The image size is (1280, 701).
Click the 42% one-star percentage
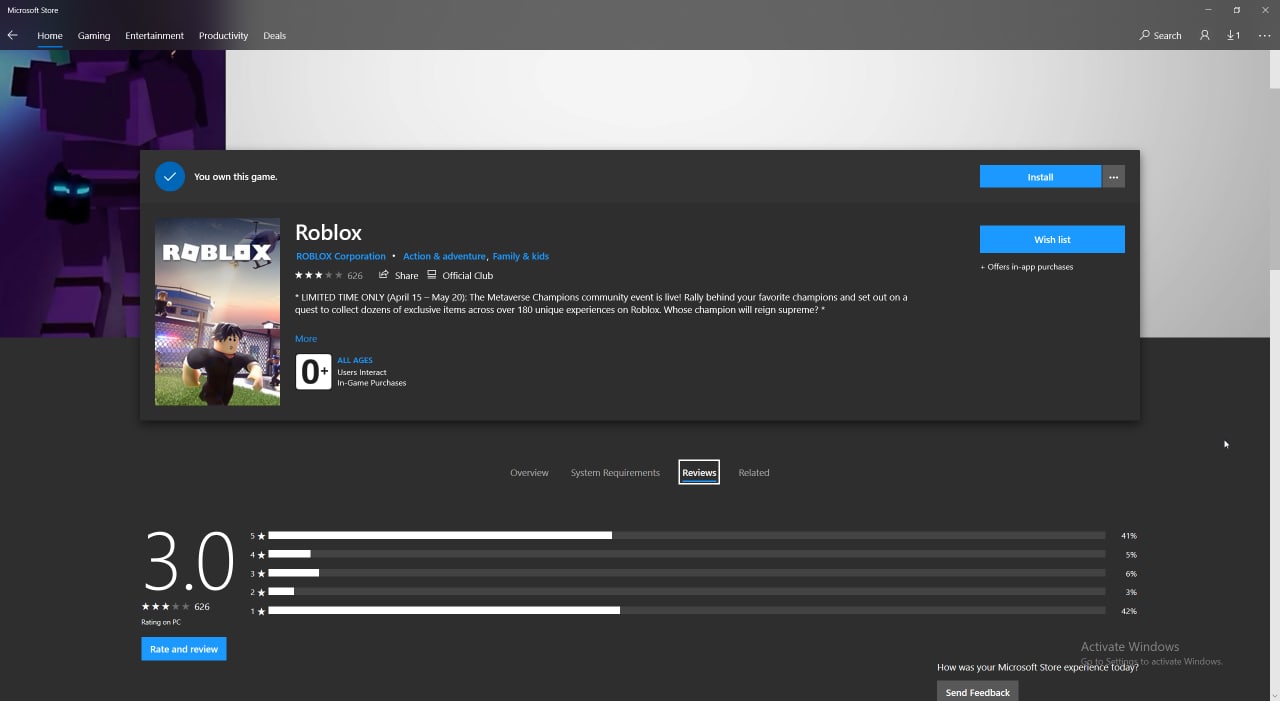[x=1129, y=611]
